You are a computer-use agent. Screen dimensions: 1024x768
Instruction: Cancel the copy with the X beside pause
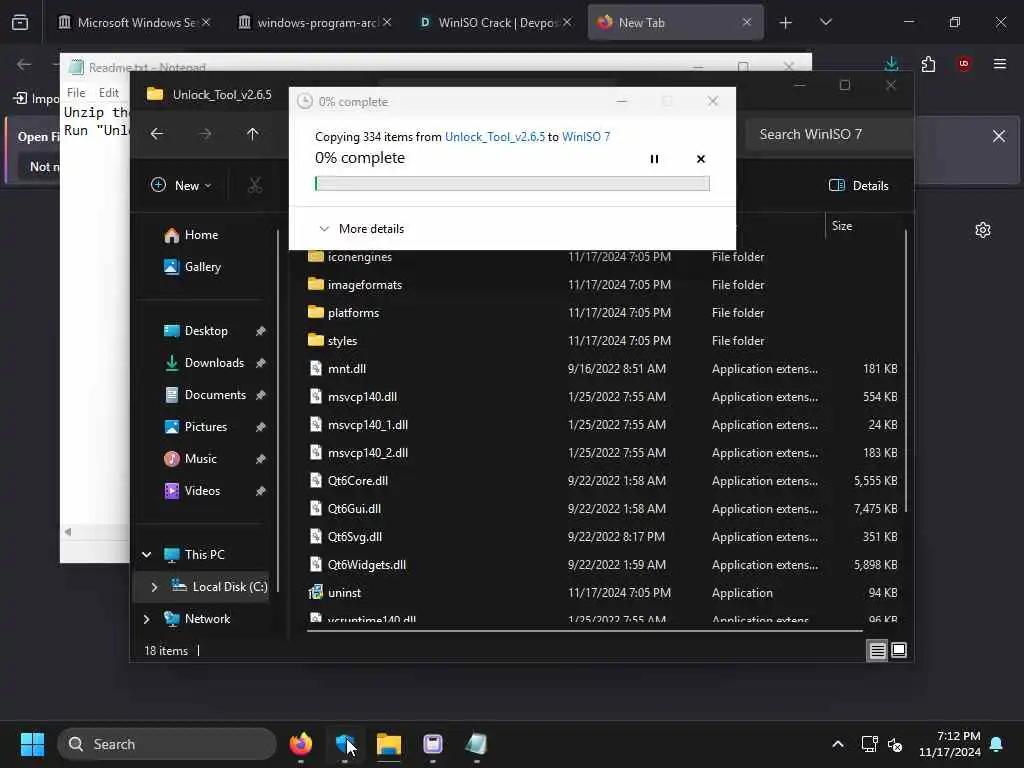click(x=701, y=159)
